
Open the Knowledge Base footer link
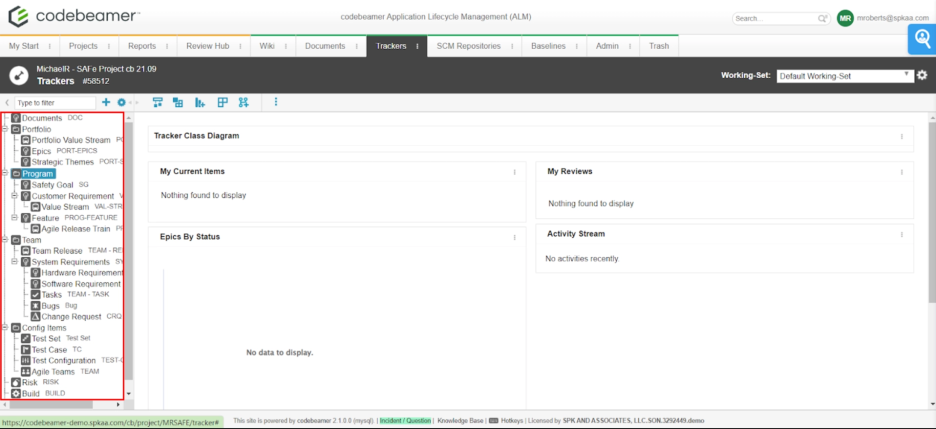click(460, 421)
